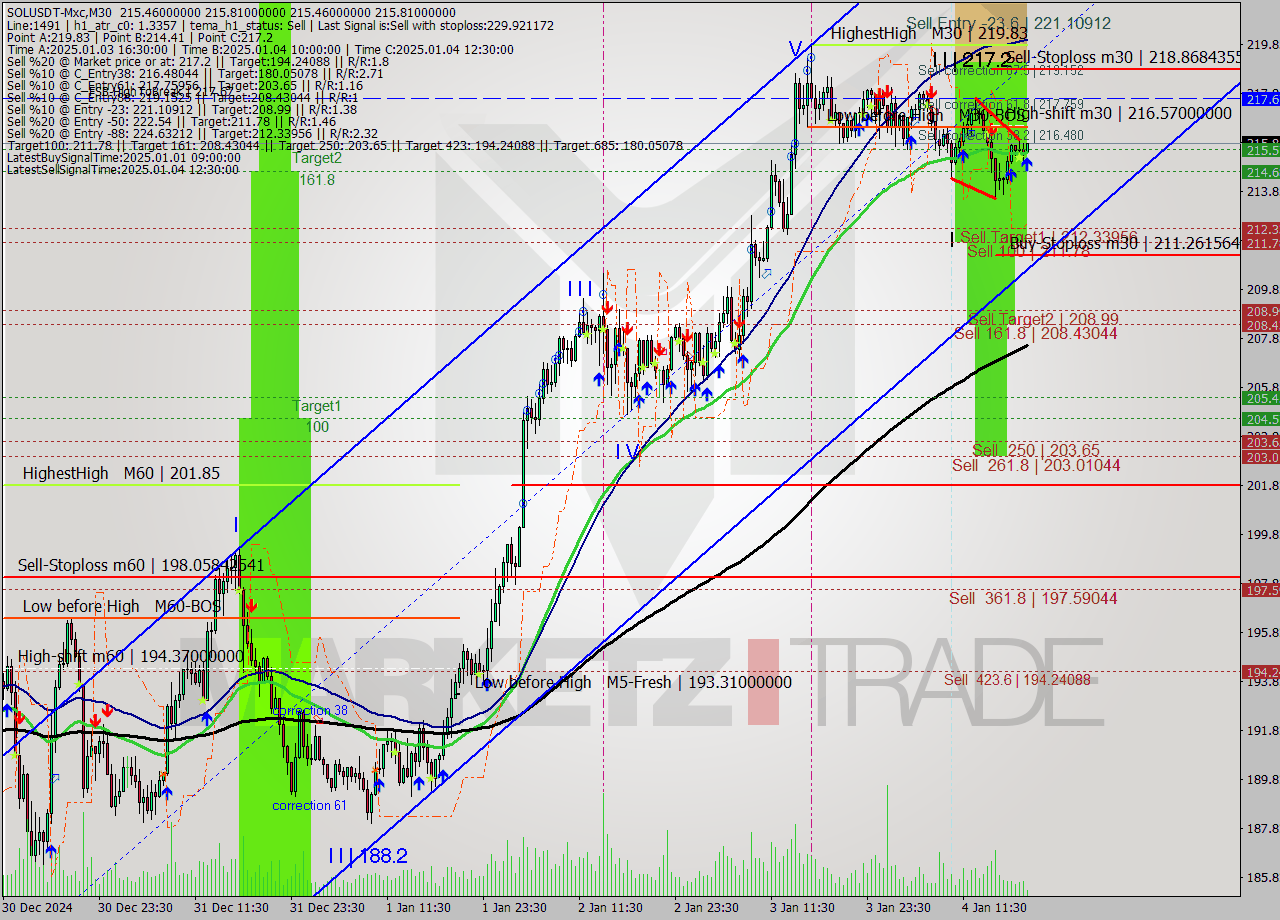This screenshot has width=1280, height=920.
Task: Select the '31 Dec 11:30' time axis label
Action: (230, 907)
